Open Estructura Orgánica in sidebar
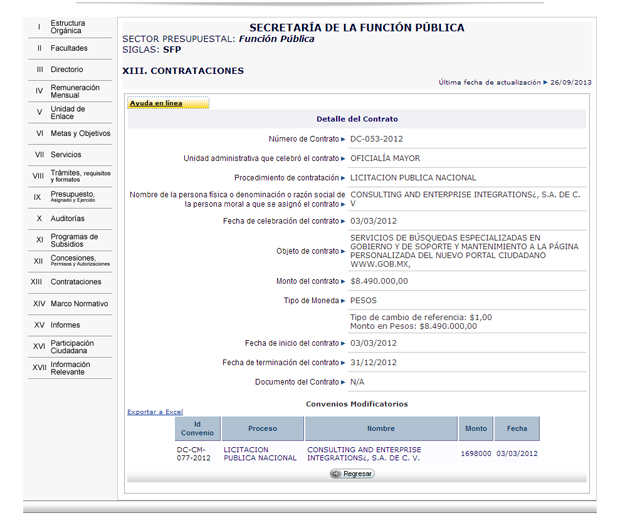Viewport: 640px width, 523px height. tap(68, 27)
